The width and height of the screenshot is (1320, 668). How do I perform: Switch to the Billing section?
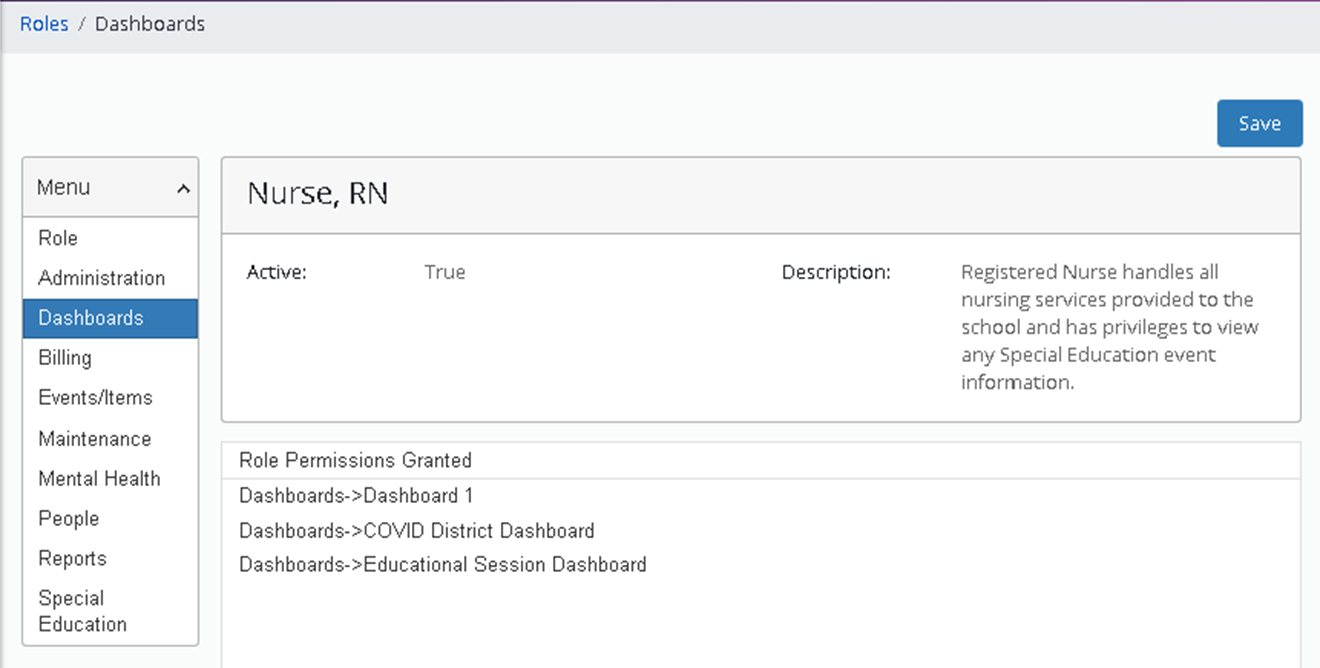click(64, 358)
